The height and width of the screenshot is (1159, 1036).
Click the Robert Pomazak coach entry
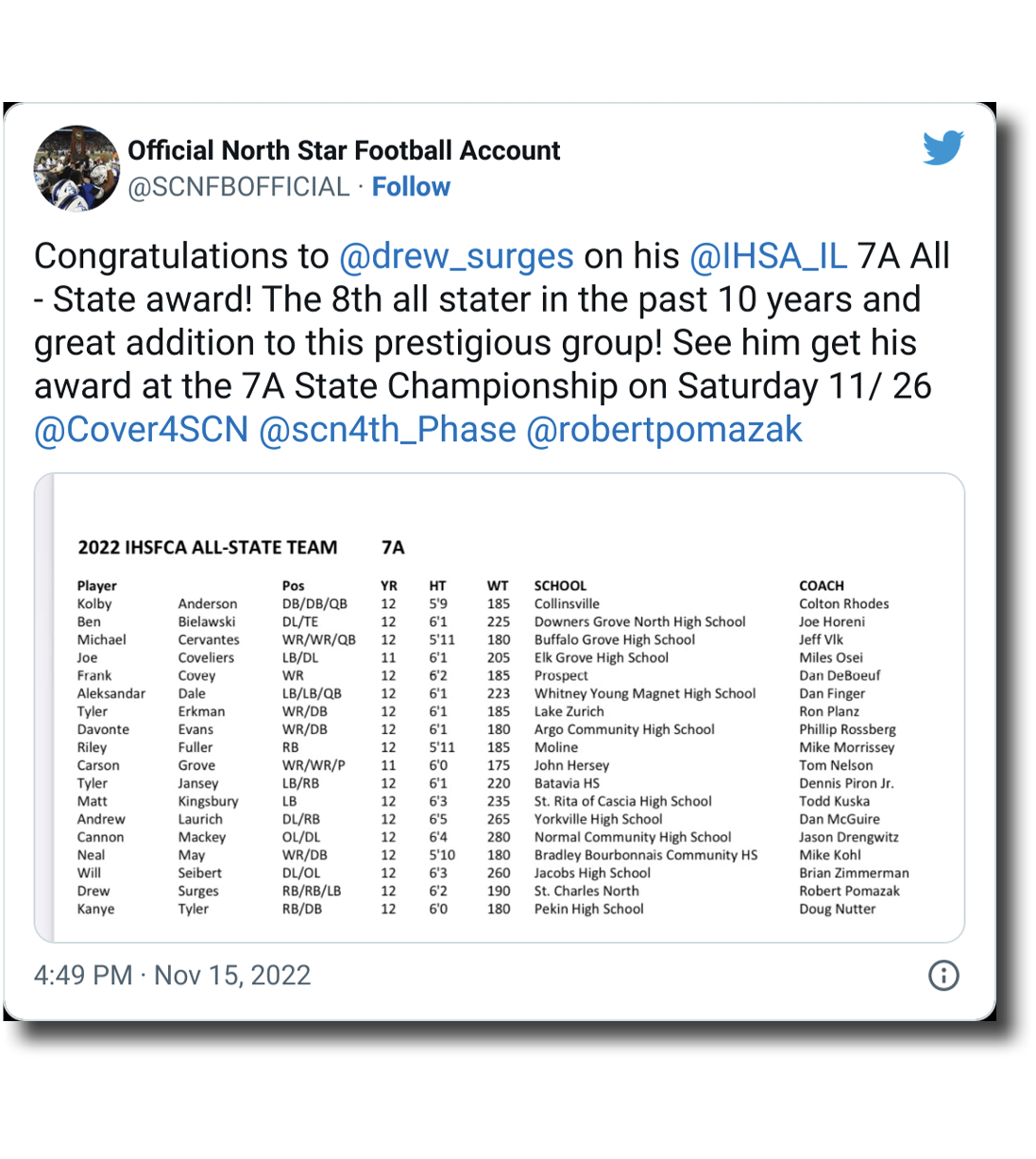(849, 891)
